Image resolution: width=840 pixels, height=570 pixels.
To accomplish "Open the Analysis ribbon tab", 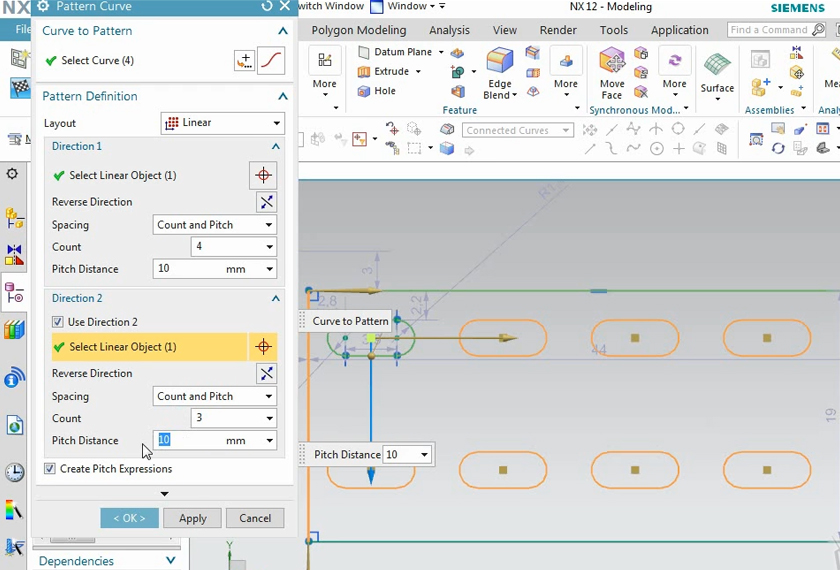I will click(449, 31).
